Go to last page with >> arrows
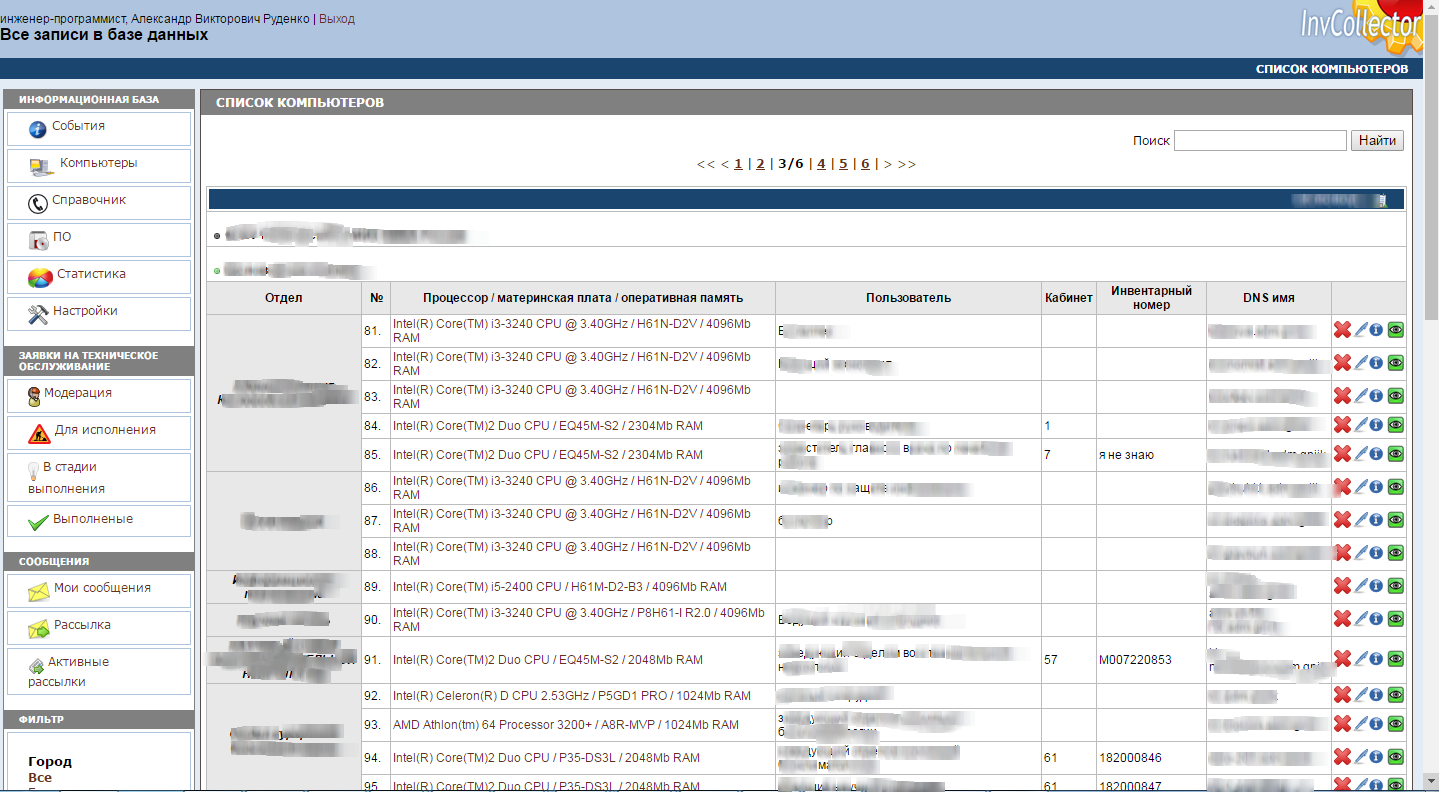Image resolution: width=1439 pixels, height=792 pixels. [907, 164]
